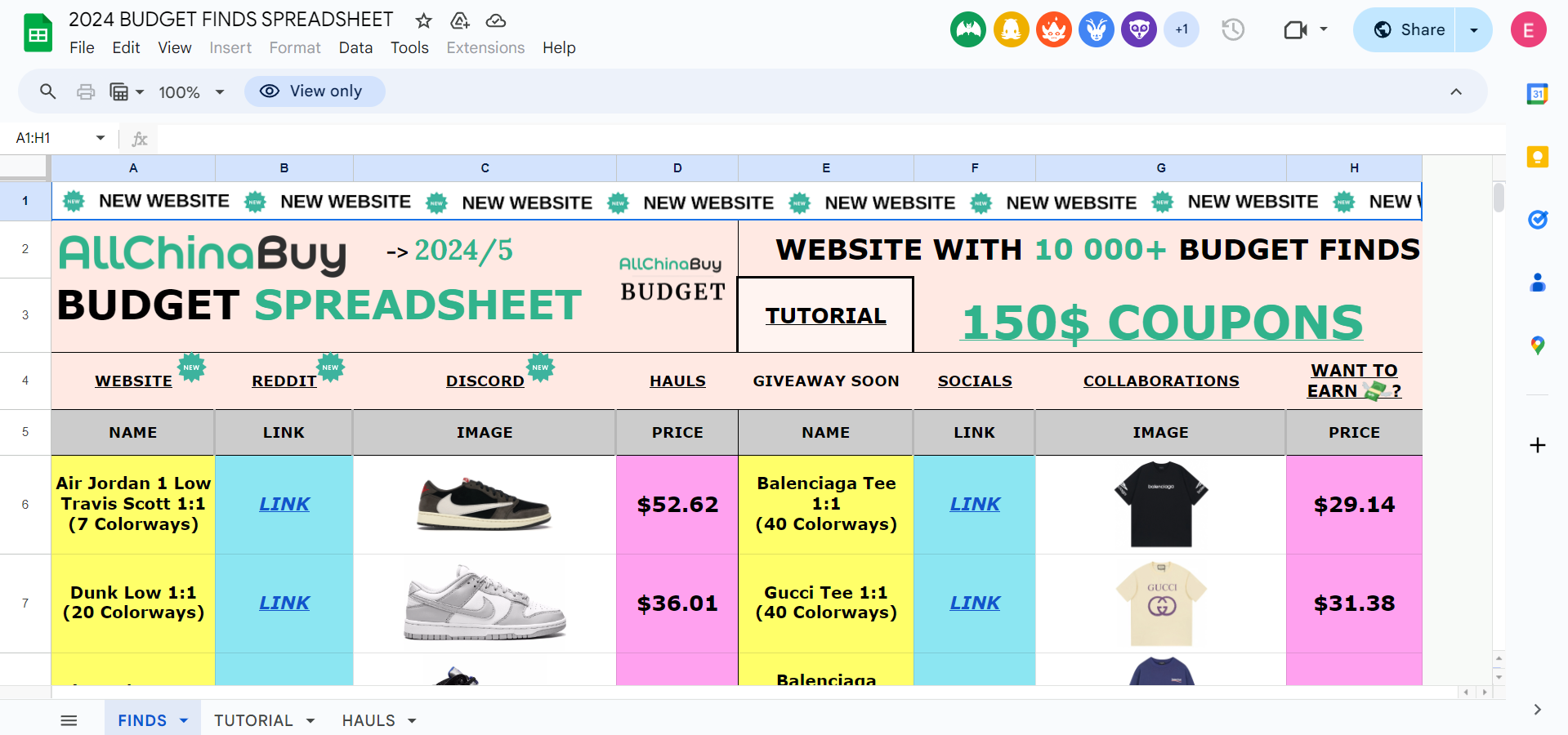Expand Meet call options arrow

1324,29
